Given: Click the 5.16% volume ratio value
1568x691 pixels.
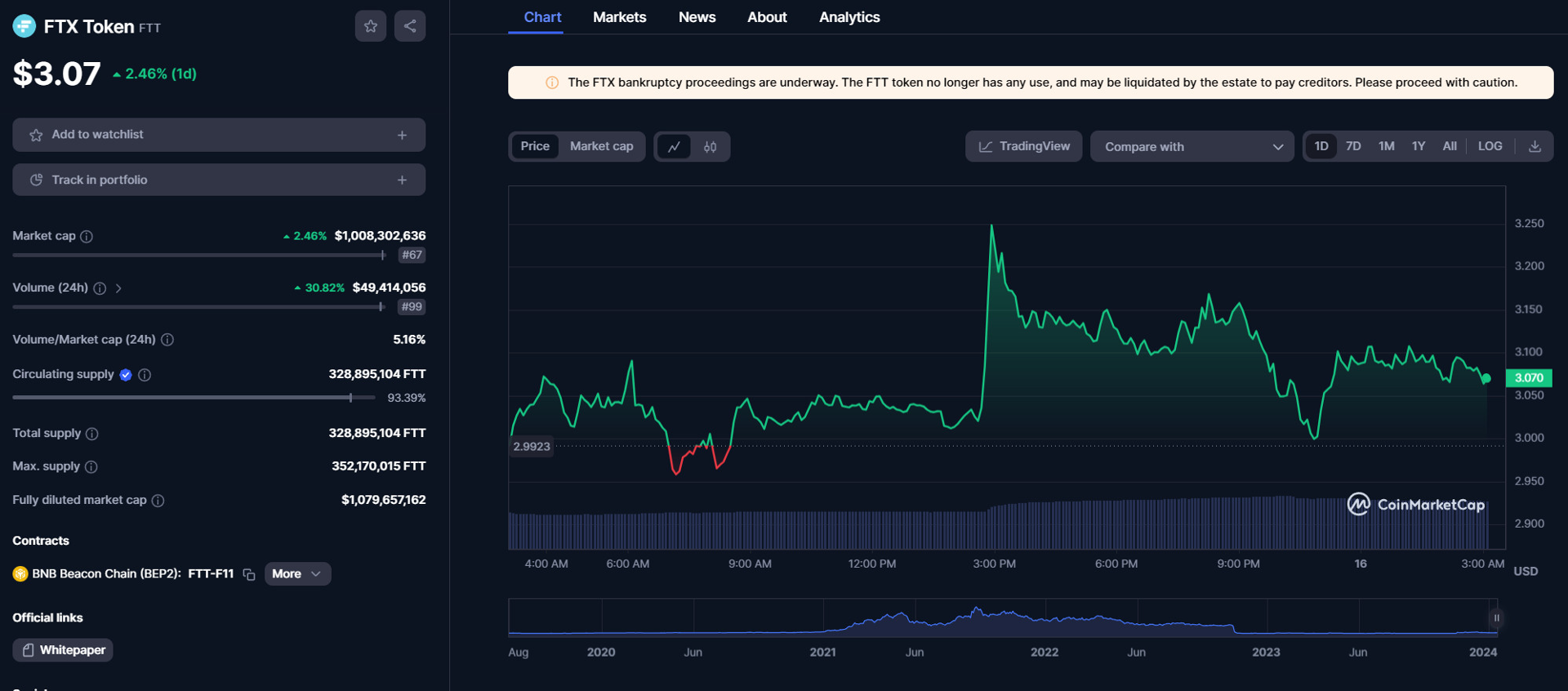Looking at the screenshot, I should 409,340.
